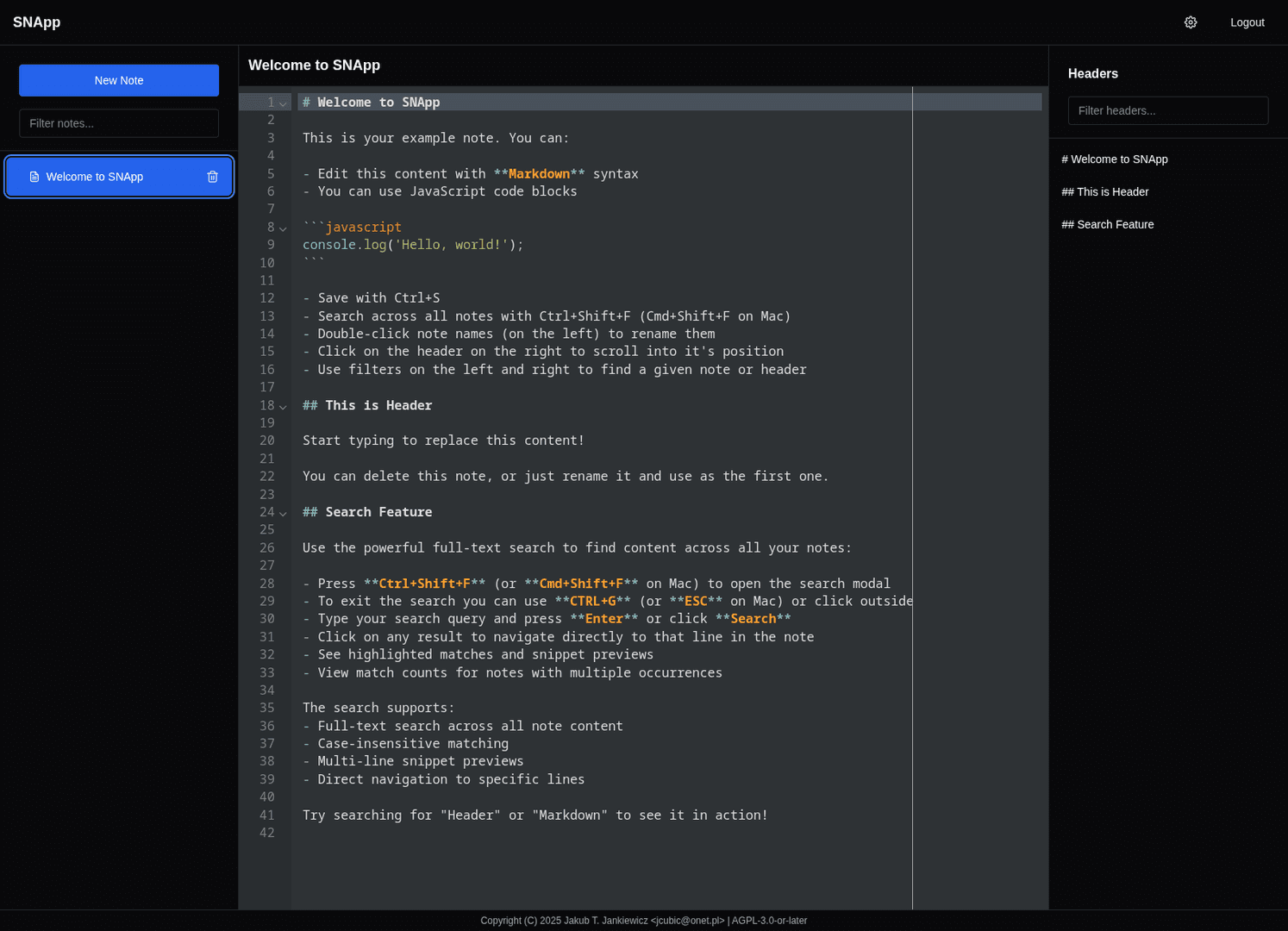Place cursor on the Start typing line
This screenshot has height=931, width=1288.
[443, 440]
